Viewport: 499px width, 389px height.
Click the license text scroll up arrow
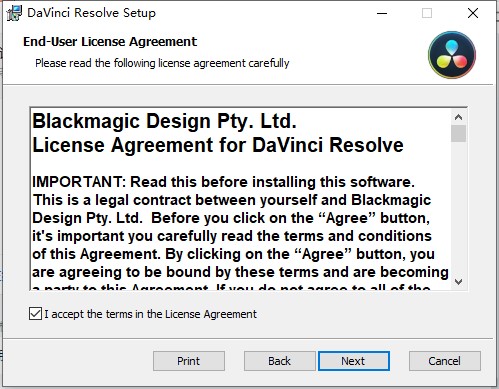coord(459,117)
